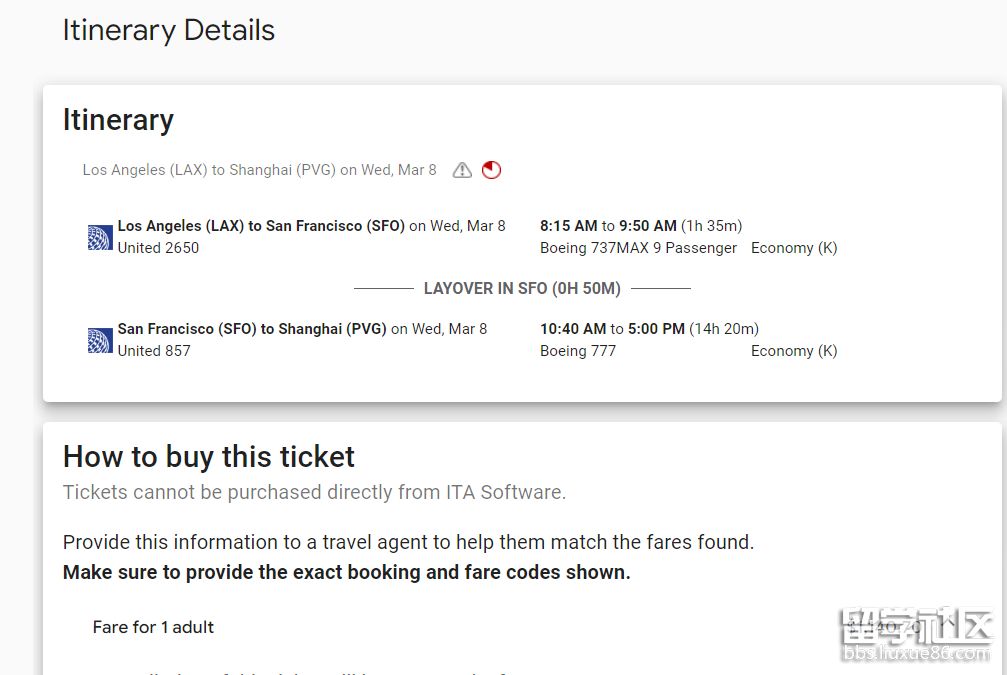Screen dimensions: 1007x675
Task: Click the bold exact booking and fare codes notice
Action: pos(346,573)
